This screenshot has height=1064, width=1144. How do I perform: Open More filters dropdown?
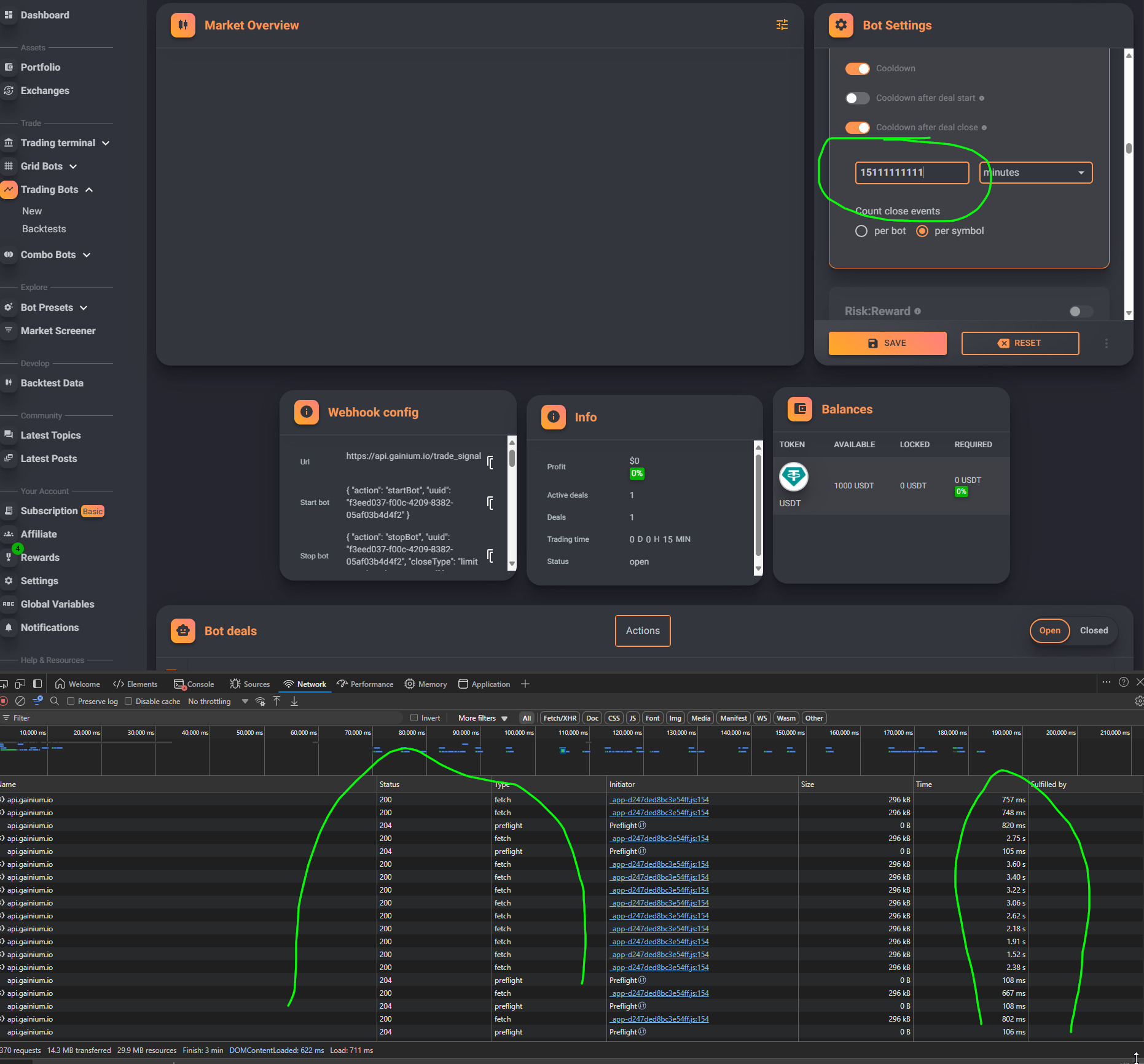[483, 718]
